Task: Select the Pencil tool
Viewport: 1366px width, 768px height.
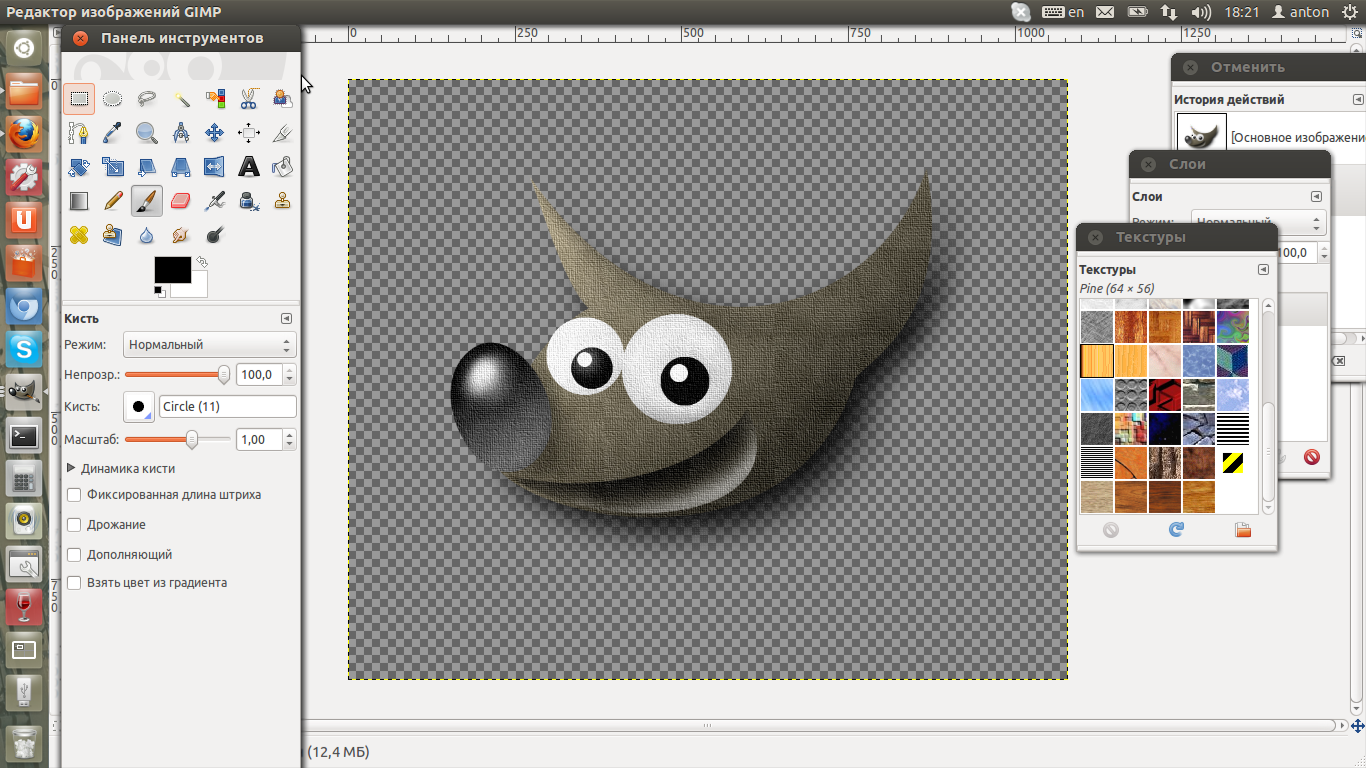Action: [113, 201]
